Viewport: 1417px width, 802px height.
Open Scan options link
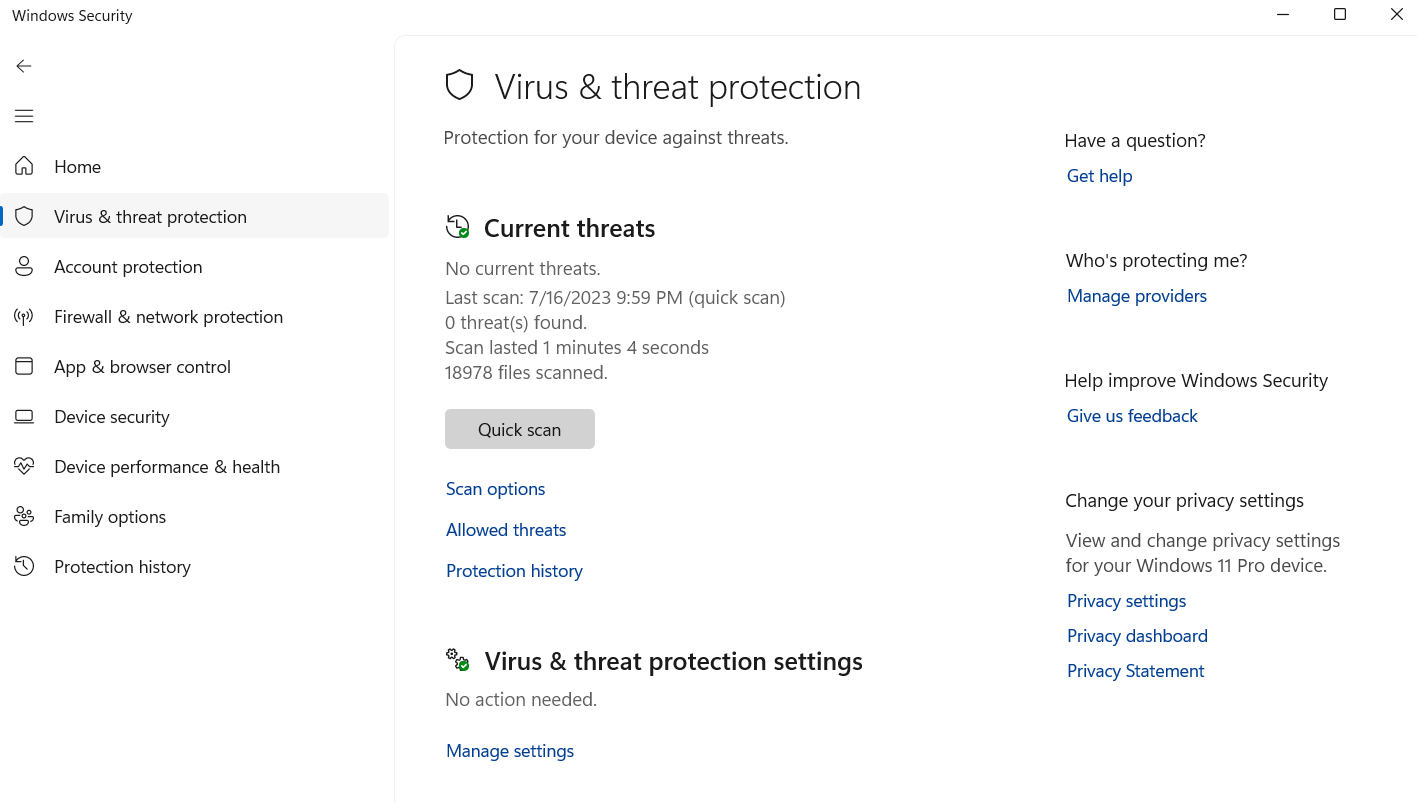pos(495,489)
